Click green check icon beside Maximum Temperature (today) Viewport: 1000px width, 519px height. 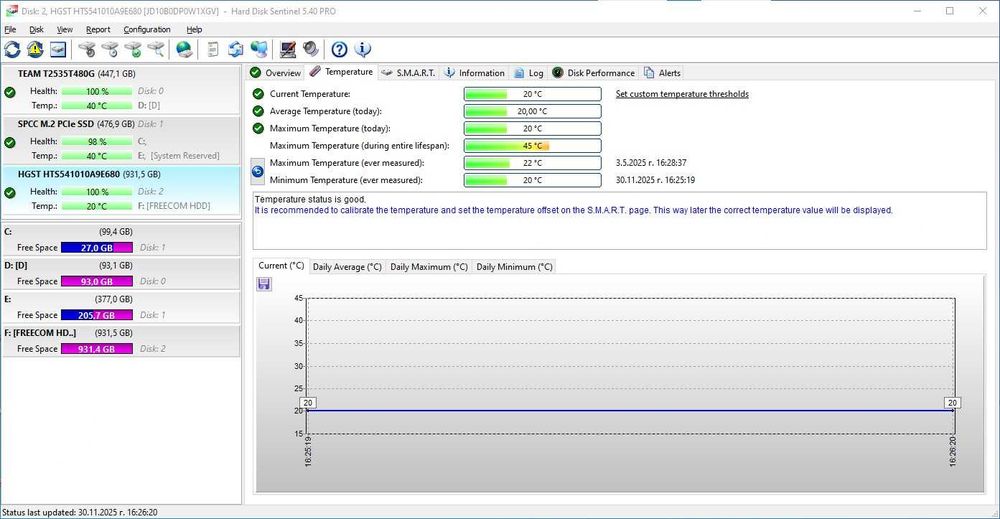tap(258, 128)
